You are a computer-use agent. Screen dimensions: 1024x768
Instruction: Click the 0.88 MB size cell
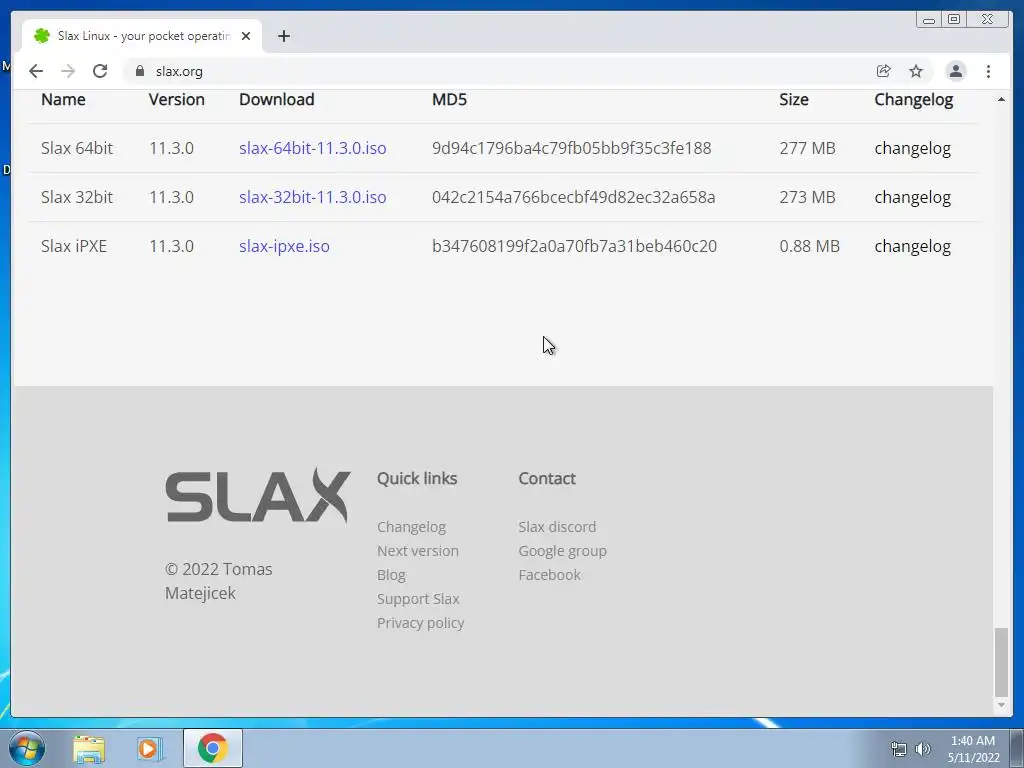click(x=809, y=246)
